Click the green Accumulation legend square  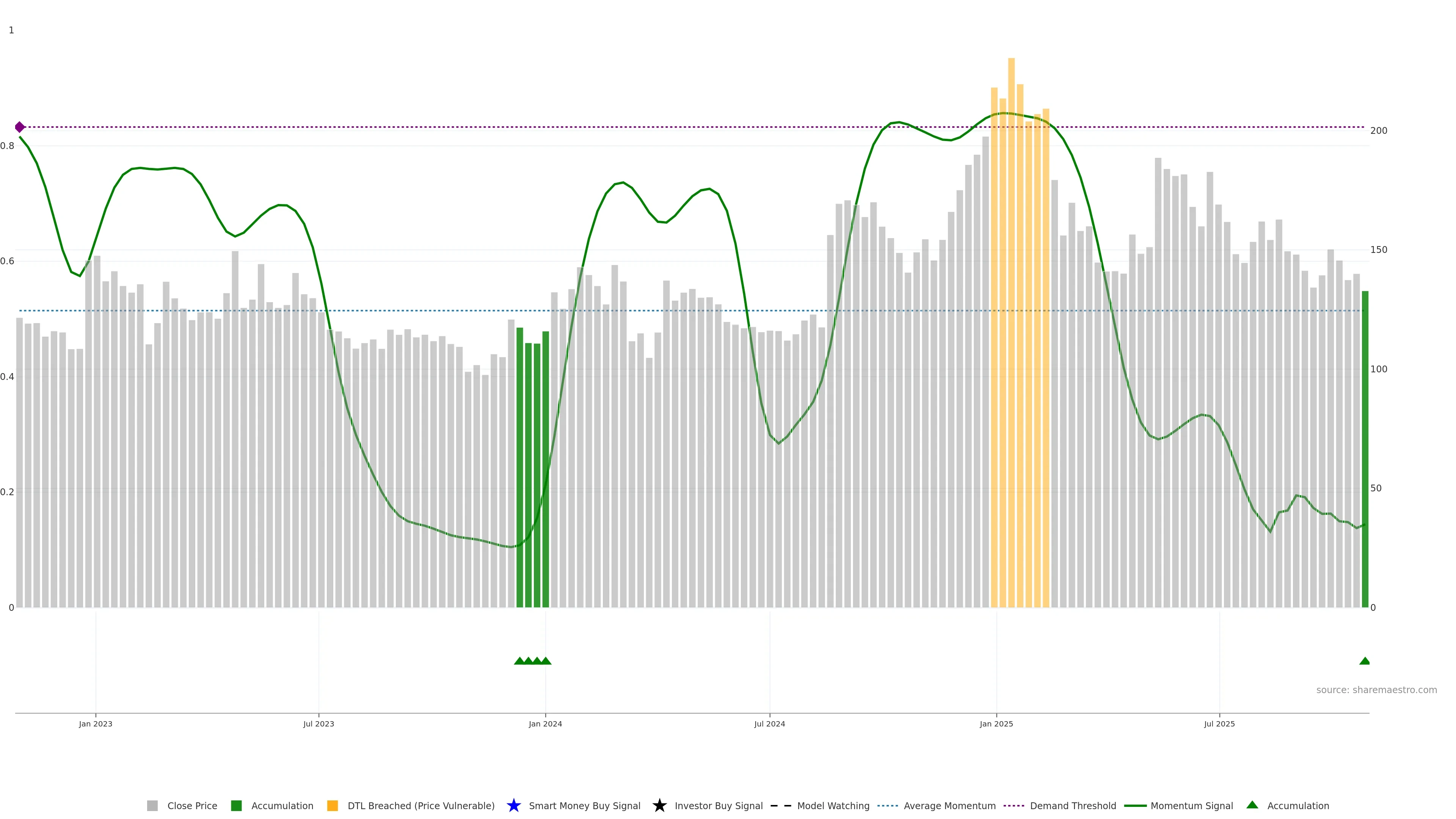click(x=236, y=805)
